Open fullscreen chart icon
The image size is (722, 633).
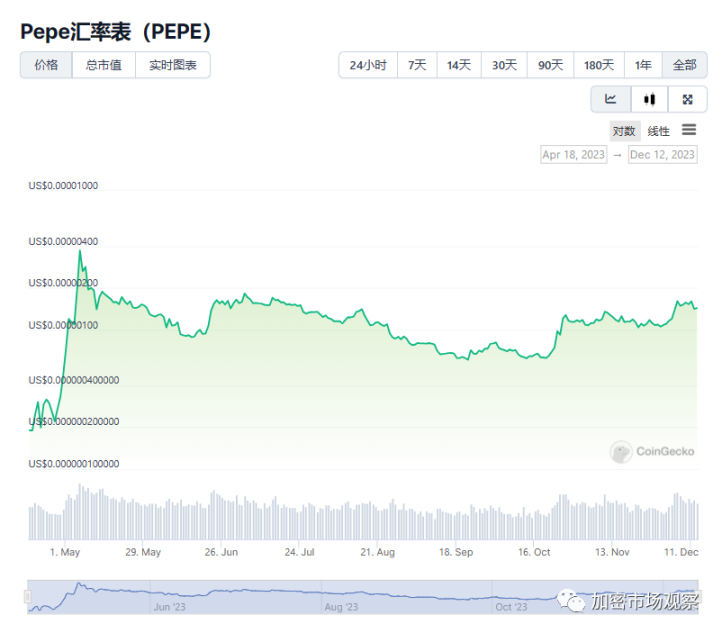(x=687, y=99)
